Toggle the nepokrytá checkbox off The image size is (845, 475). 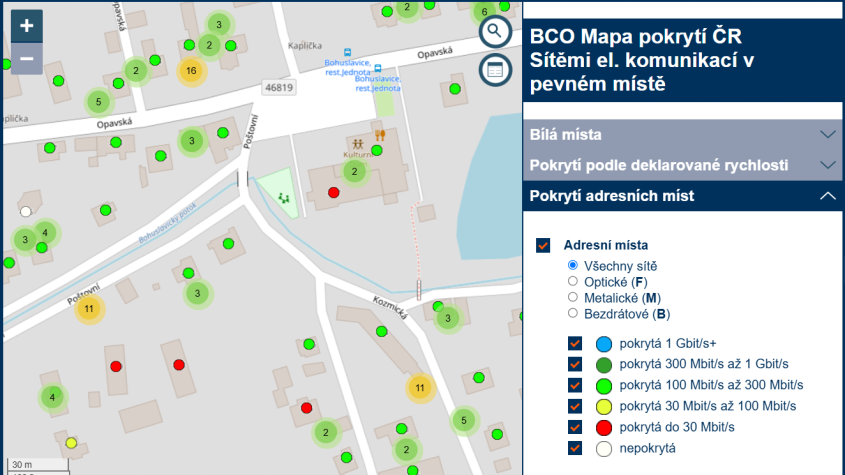click(575, 448)
